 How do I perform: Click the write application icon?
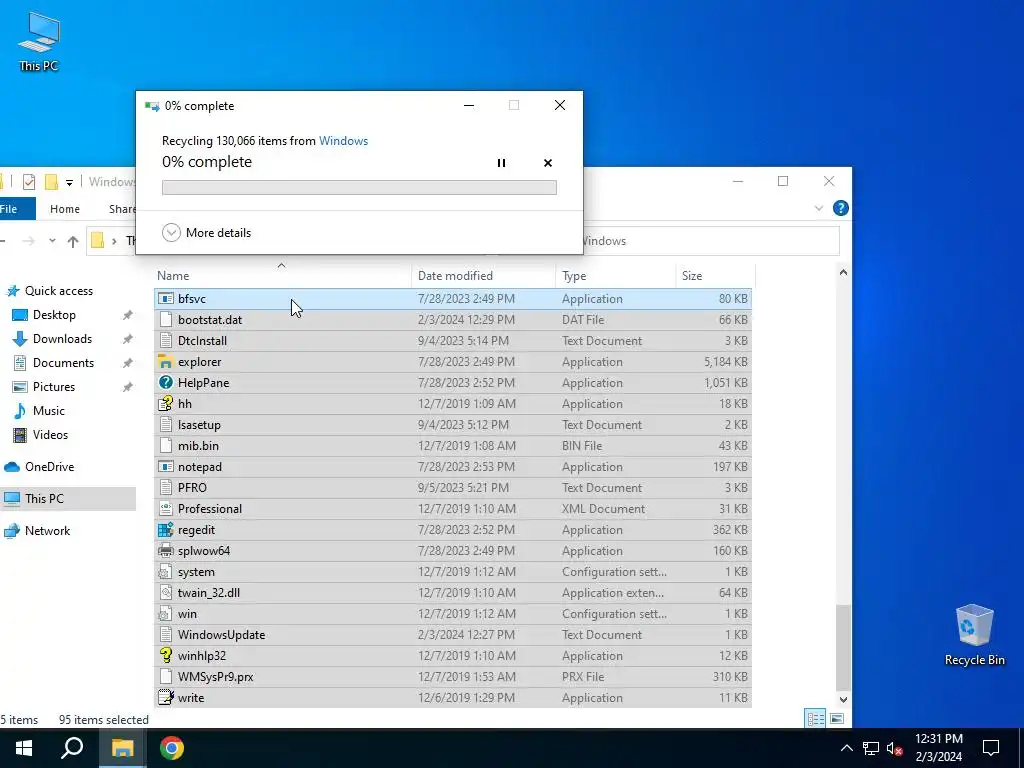point(166,697)
